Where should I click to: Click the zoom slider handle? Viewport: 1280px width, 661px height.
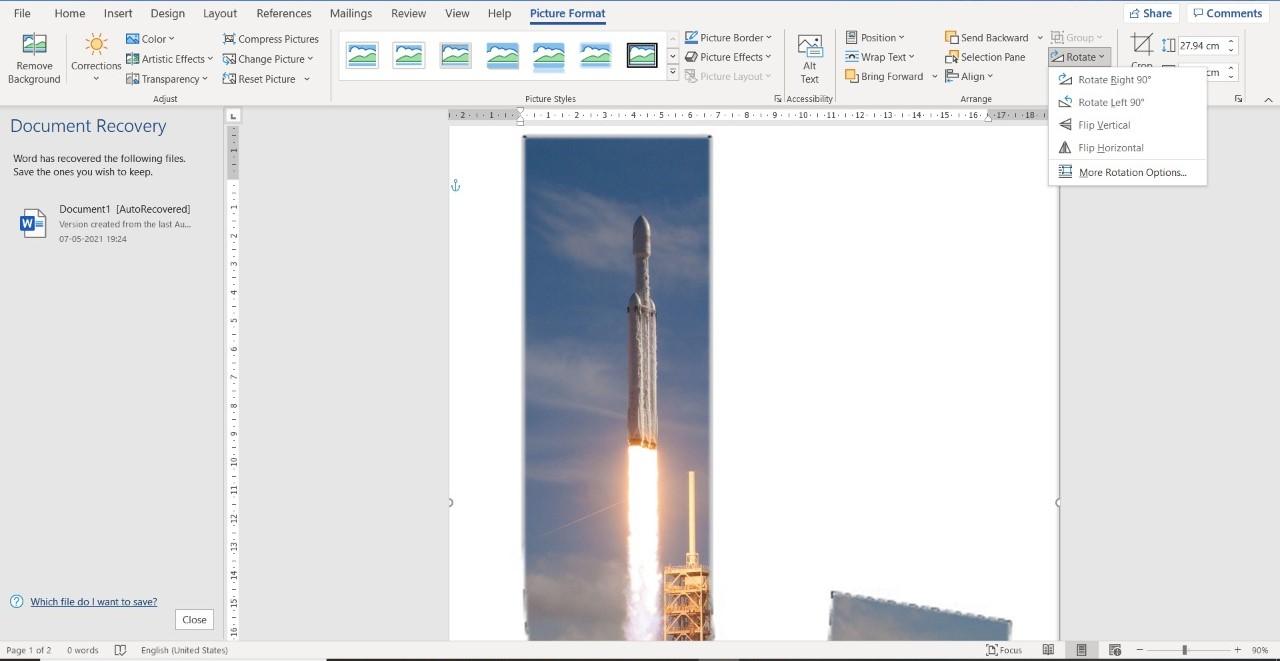1184,650
